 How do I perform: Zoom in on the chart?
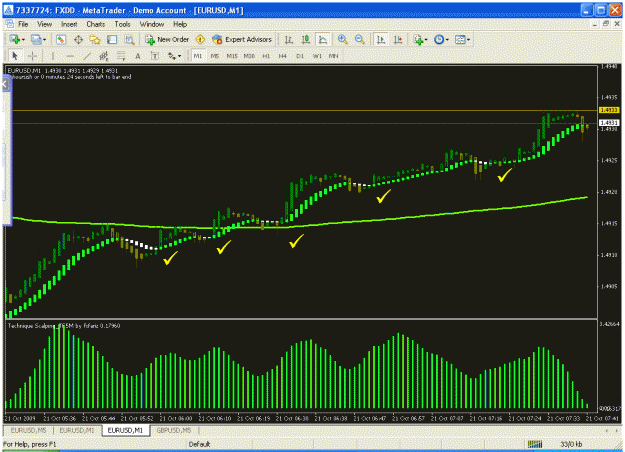click(342, 39)
